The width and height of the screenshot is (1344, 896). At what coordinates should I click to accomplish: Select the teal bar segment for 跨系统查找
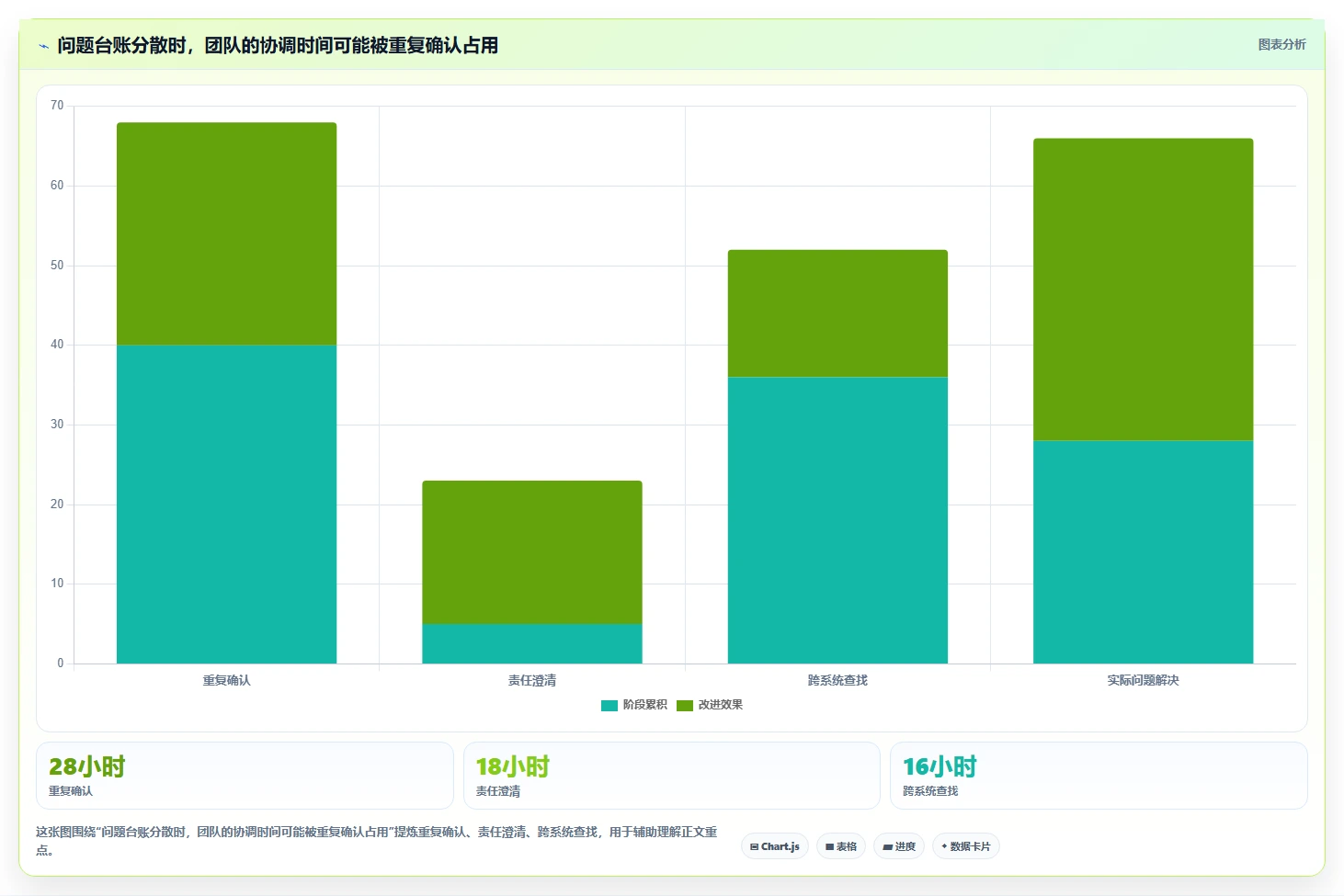pyautogui.click(x=837, y=520)
